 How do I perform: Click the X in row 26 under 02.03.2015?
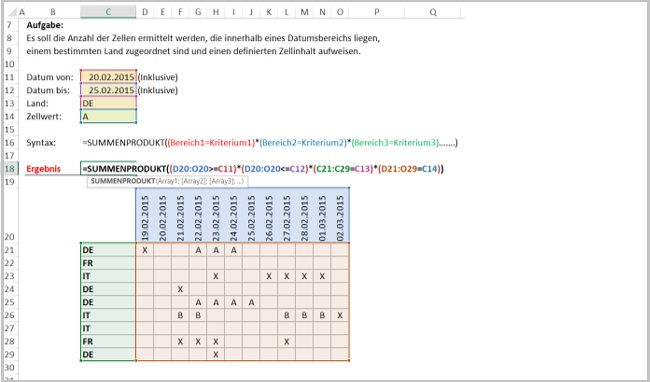pyautogui.click(x=340, y=315)
